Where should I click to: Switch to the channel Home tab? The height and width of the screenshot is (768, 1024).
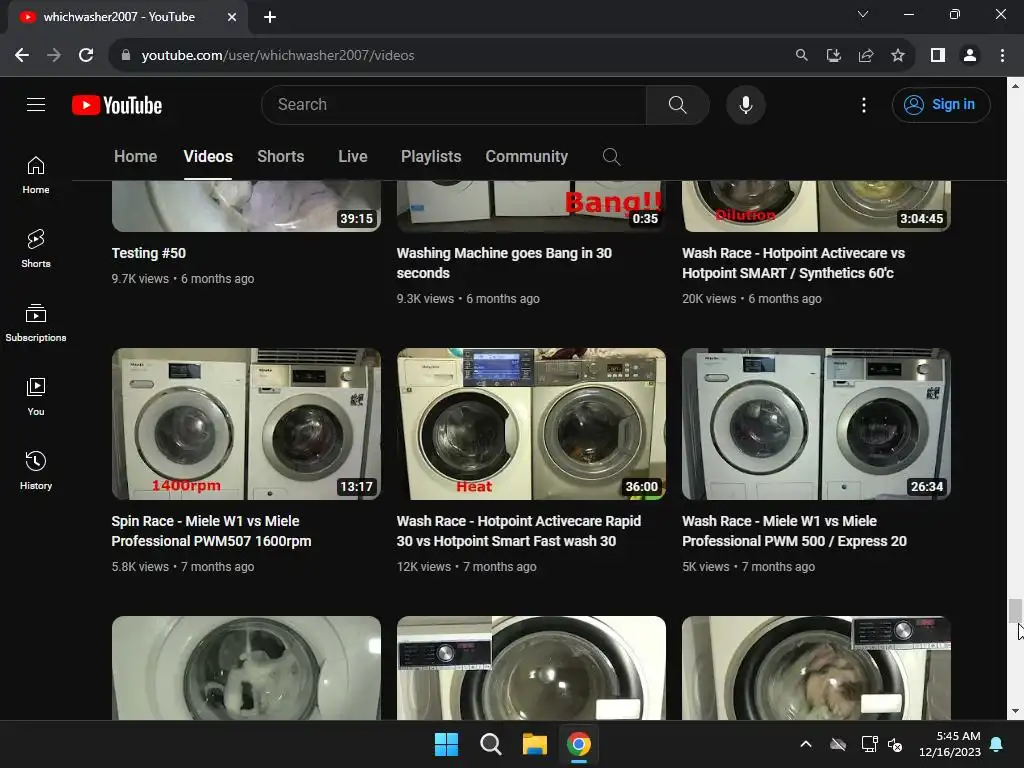[135, 157]
